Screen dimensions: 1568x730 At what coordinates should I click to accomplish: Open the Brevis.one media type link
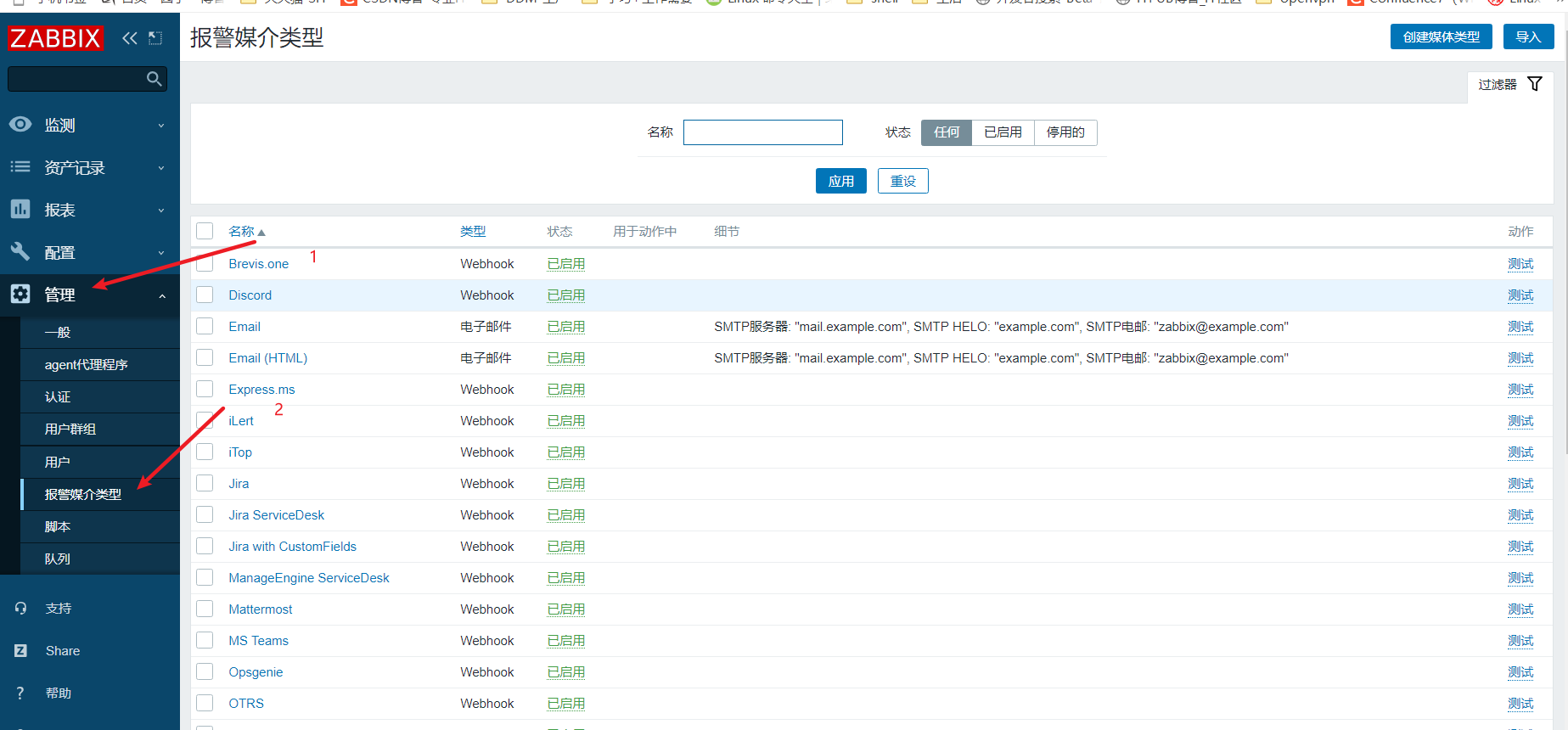pos(258,264)
